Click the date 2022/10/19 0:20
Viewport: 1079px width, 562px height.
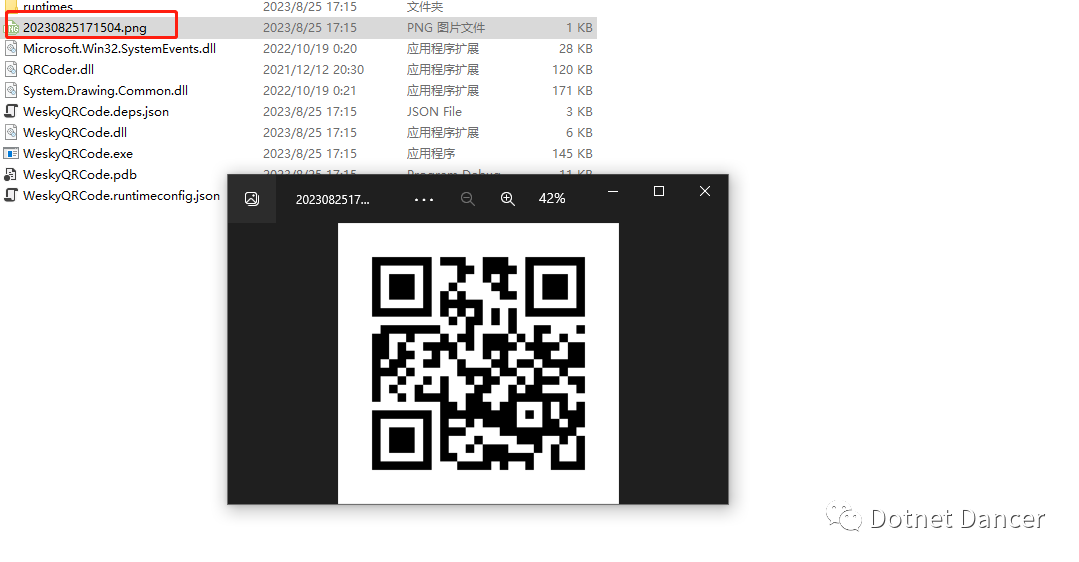310,49
